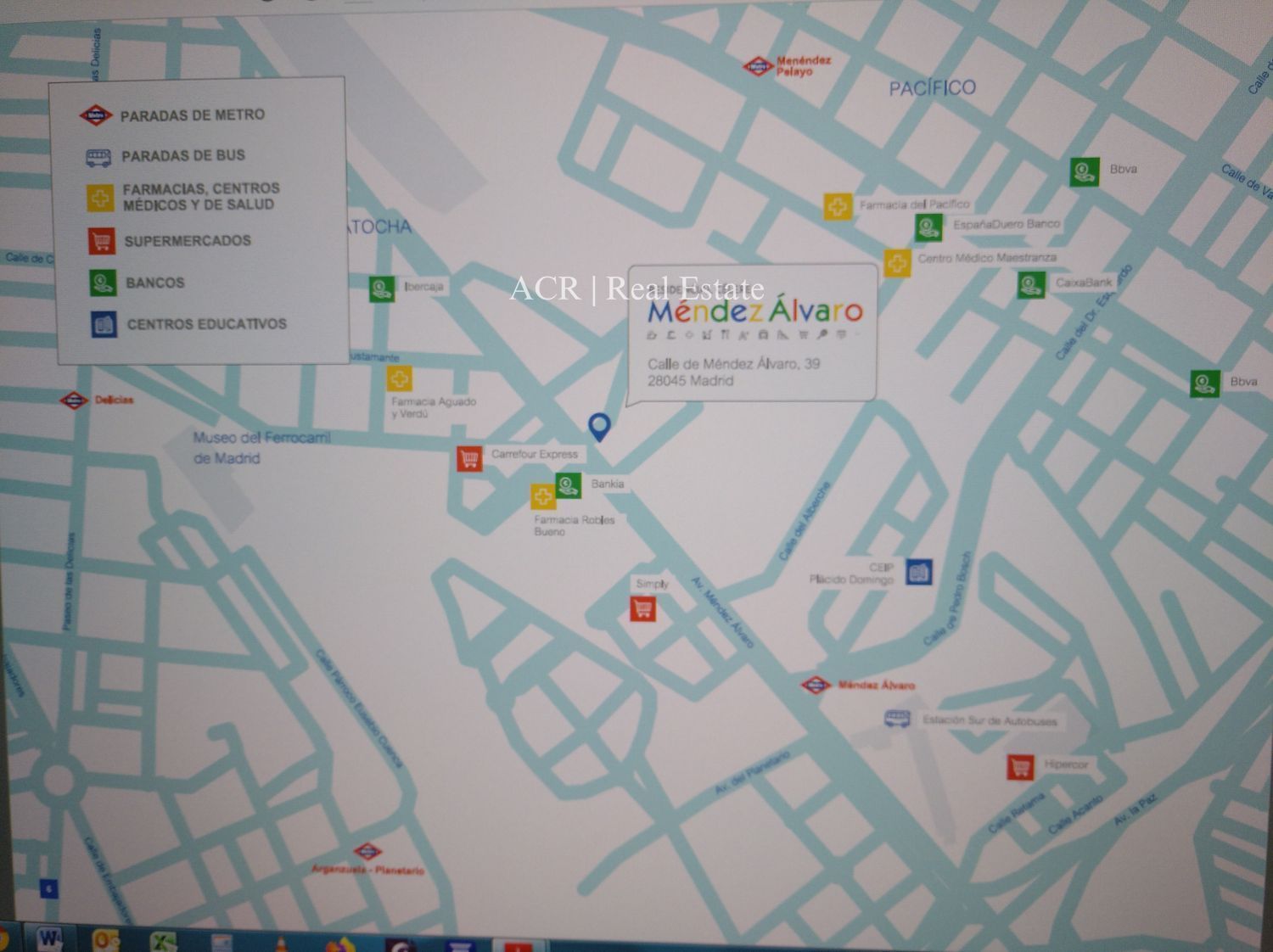The width and height of the screenshot is (1273, 952).
Task: Open Farmacia Aguado y Verdú pharmacy marker
Action: (x=400, y=378)
